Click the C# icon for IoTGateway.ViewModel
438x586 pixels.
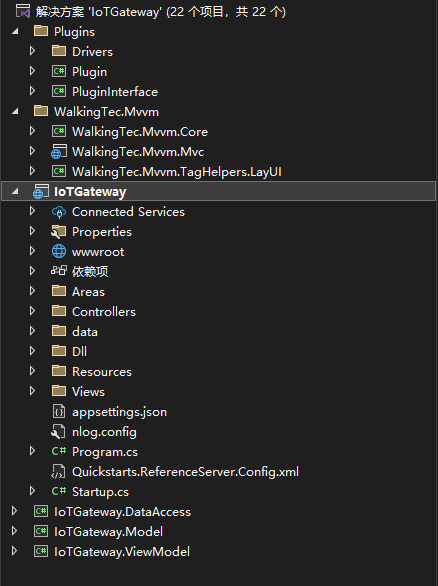point(41,551)
